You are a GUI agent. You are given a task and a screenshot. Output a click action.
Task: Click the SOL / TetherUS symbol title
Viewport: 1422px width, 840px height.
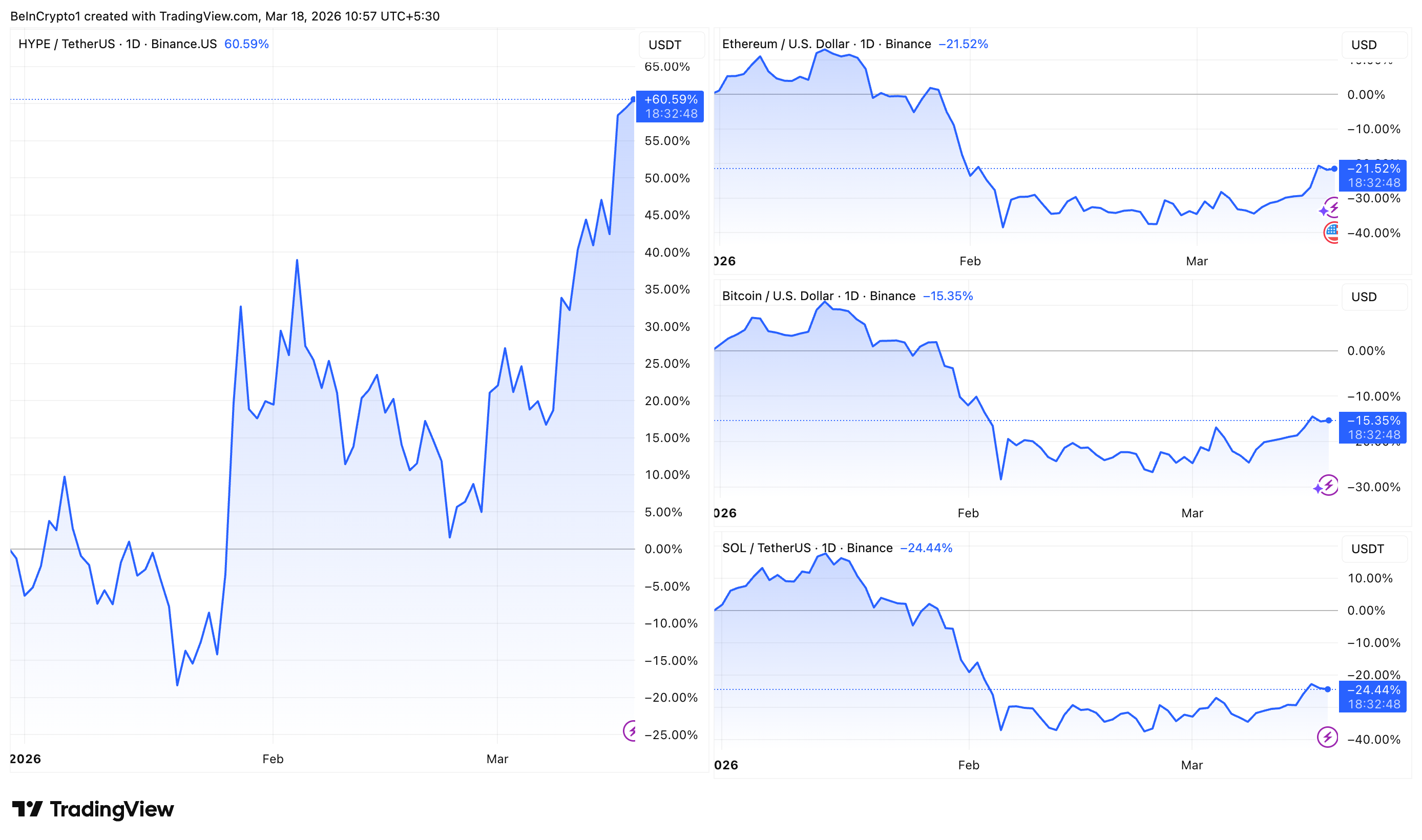tap(807, 548)
